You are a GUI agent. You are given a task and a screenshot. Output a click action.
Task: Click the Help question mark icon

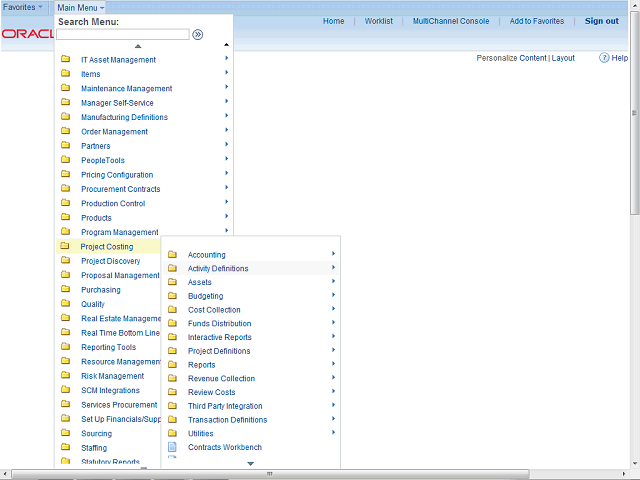coord(605,58)
